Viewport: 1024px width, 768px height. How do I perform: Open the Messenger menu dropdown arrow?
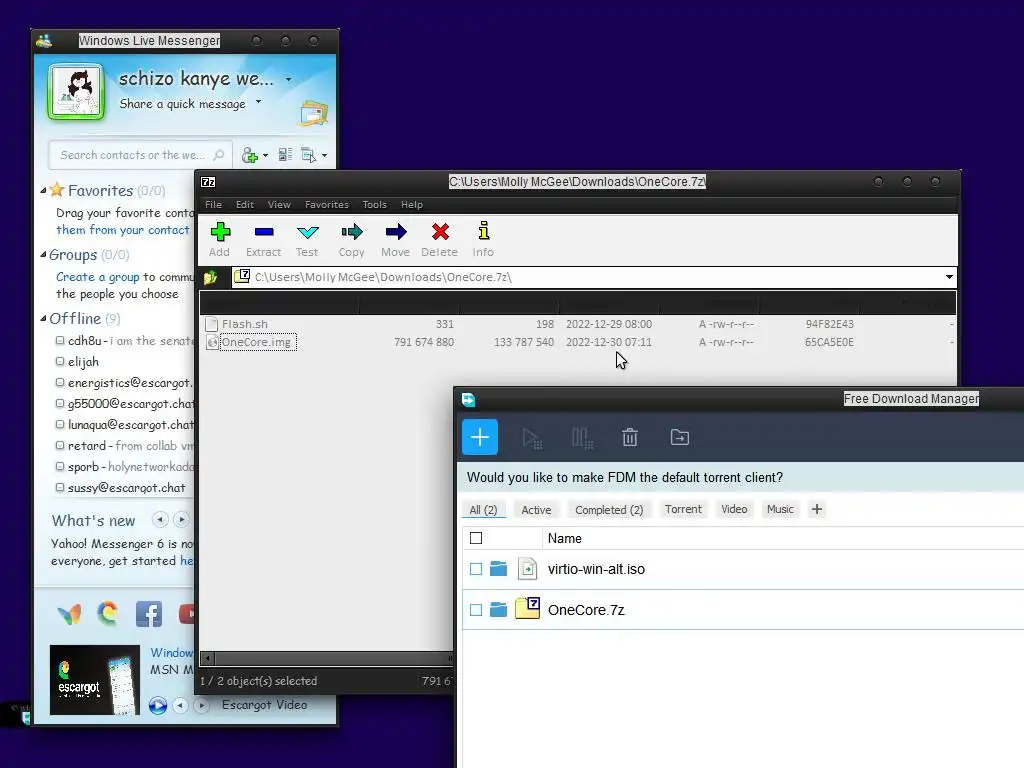pyautogui.click(x=325, y=156)
